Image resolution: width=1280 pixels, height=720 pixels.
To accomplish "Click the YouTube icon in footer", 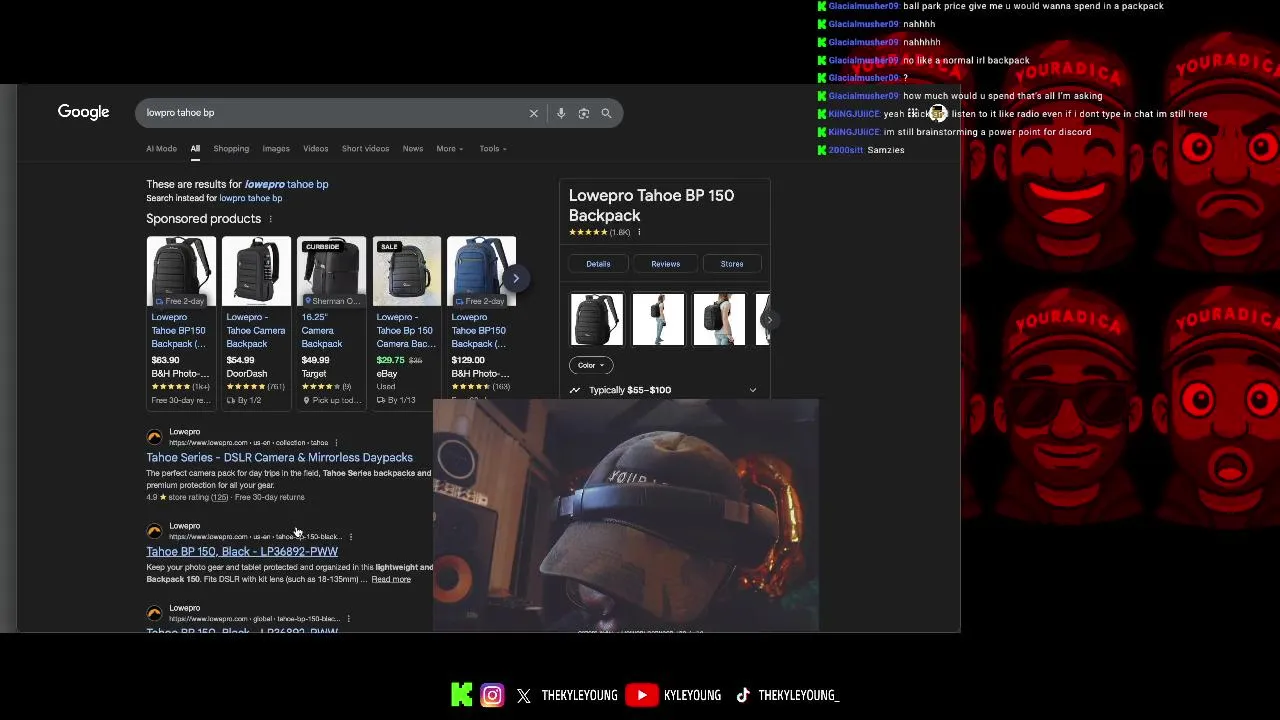I will pyautogui.click(x=642, y=695).
